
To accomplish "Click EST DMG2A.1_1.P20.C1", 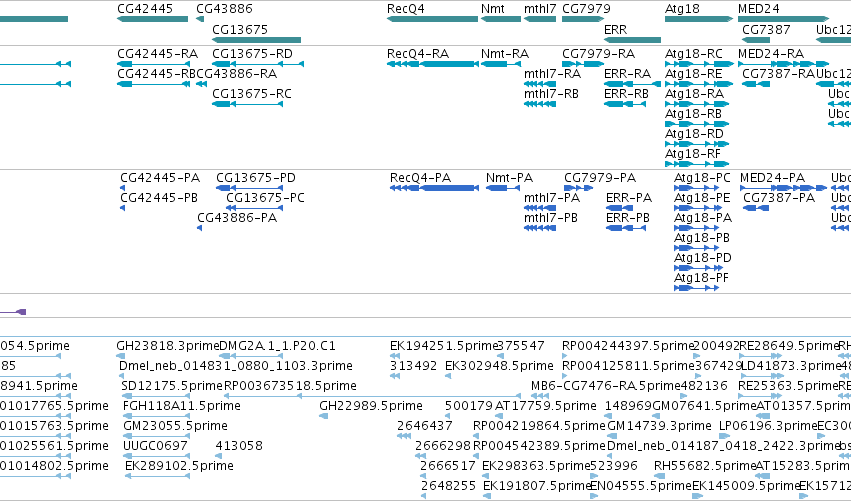I will coord(277,346).
